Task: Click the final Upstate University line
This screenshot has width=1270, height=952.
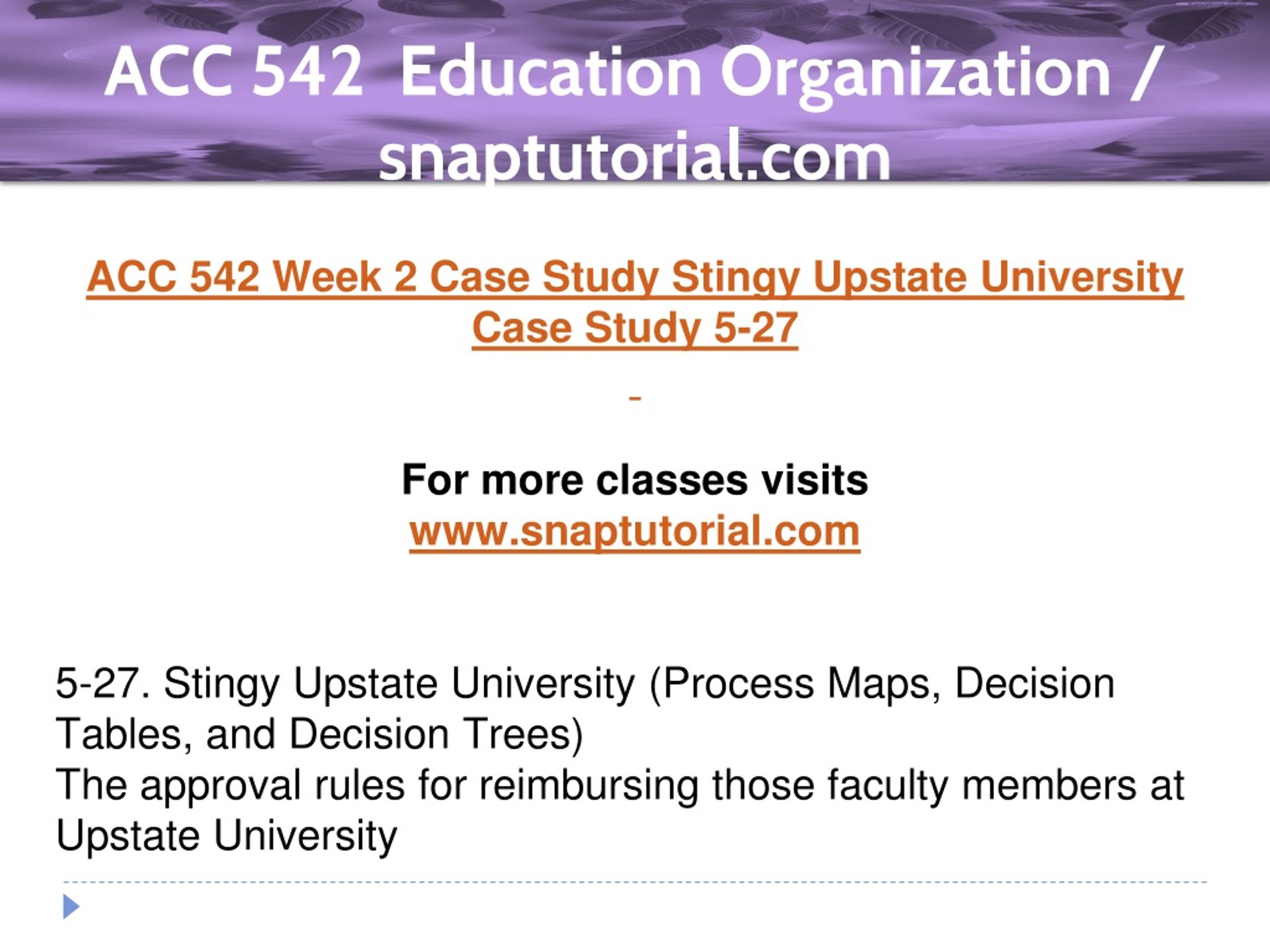Action: point(227,836)
